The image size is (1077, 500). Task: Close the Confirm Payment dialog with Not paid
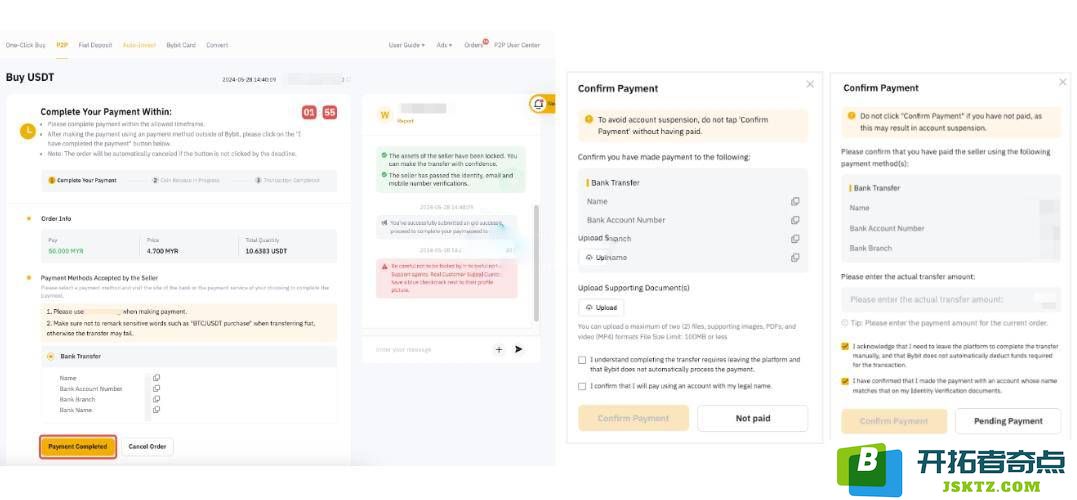810,84
